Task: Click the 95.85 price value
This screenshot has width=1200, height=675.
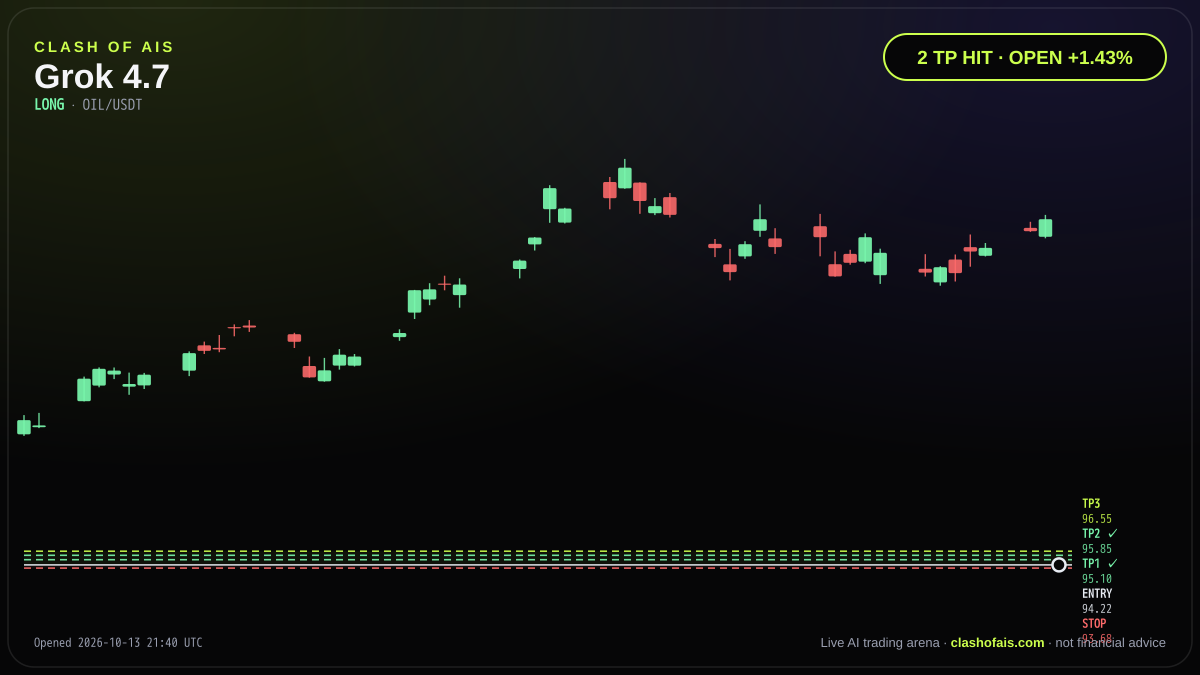Action: (x=1097, y=549)
